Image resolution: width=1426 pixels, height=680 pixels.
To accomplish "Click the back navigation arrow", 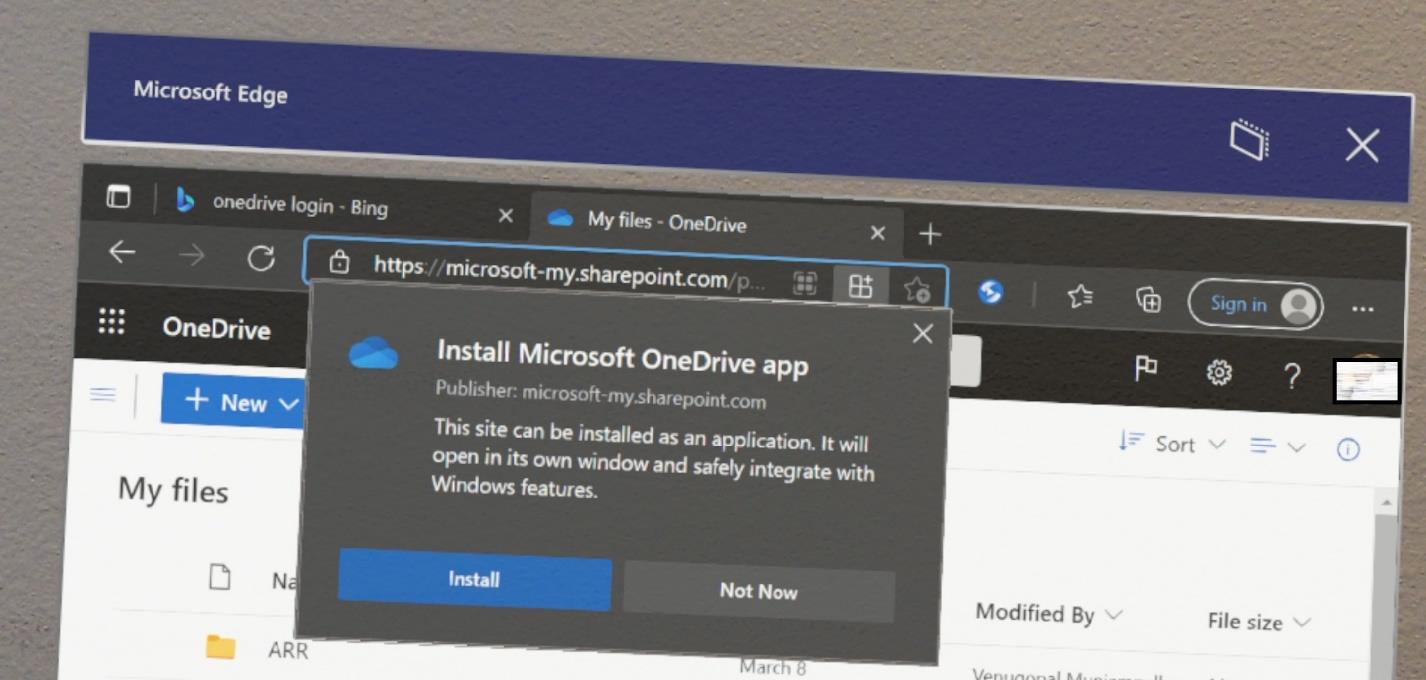I will (x=122, y=253).
